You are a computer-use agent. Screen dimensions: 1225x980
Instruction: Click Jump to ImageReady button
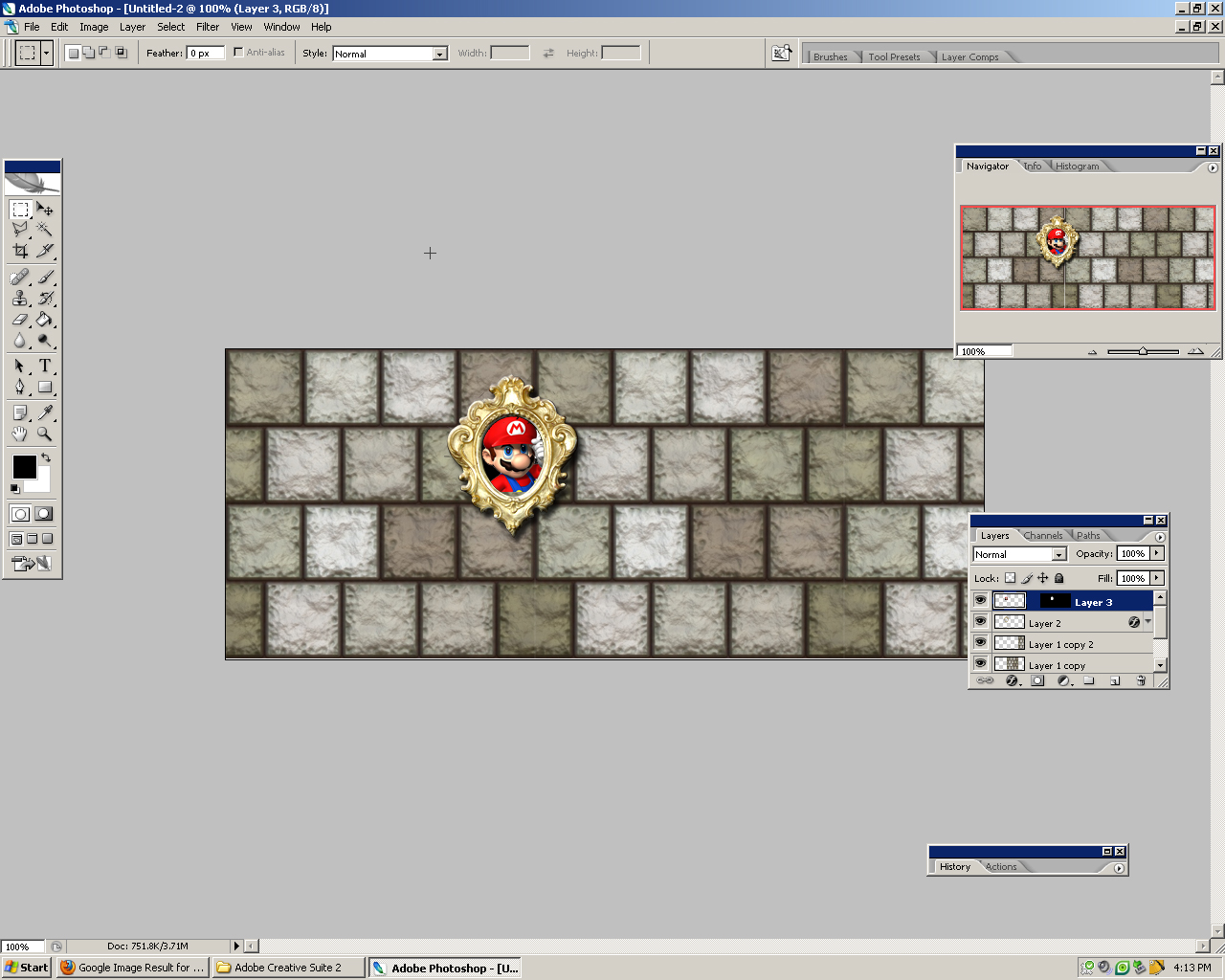(x=33, y=564)
